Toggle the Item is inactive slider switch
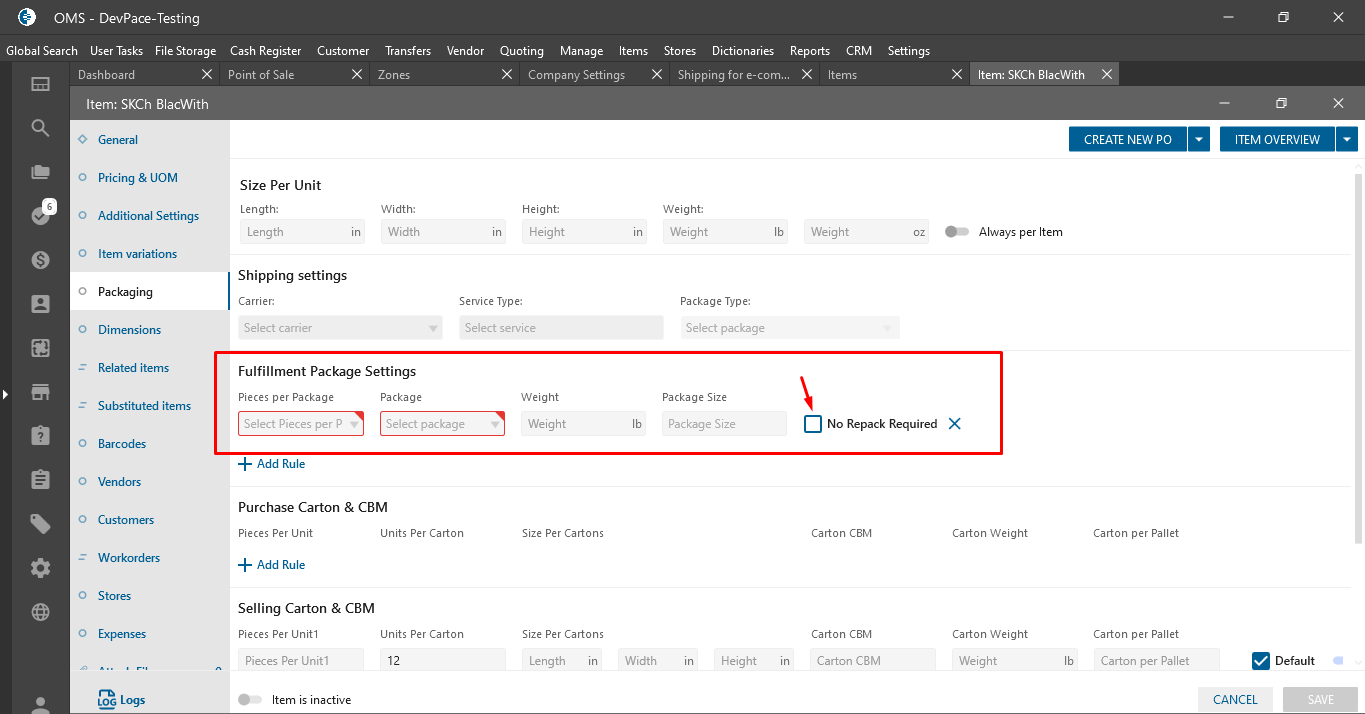 [250, 700]
